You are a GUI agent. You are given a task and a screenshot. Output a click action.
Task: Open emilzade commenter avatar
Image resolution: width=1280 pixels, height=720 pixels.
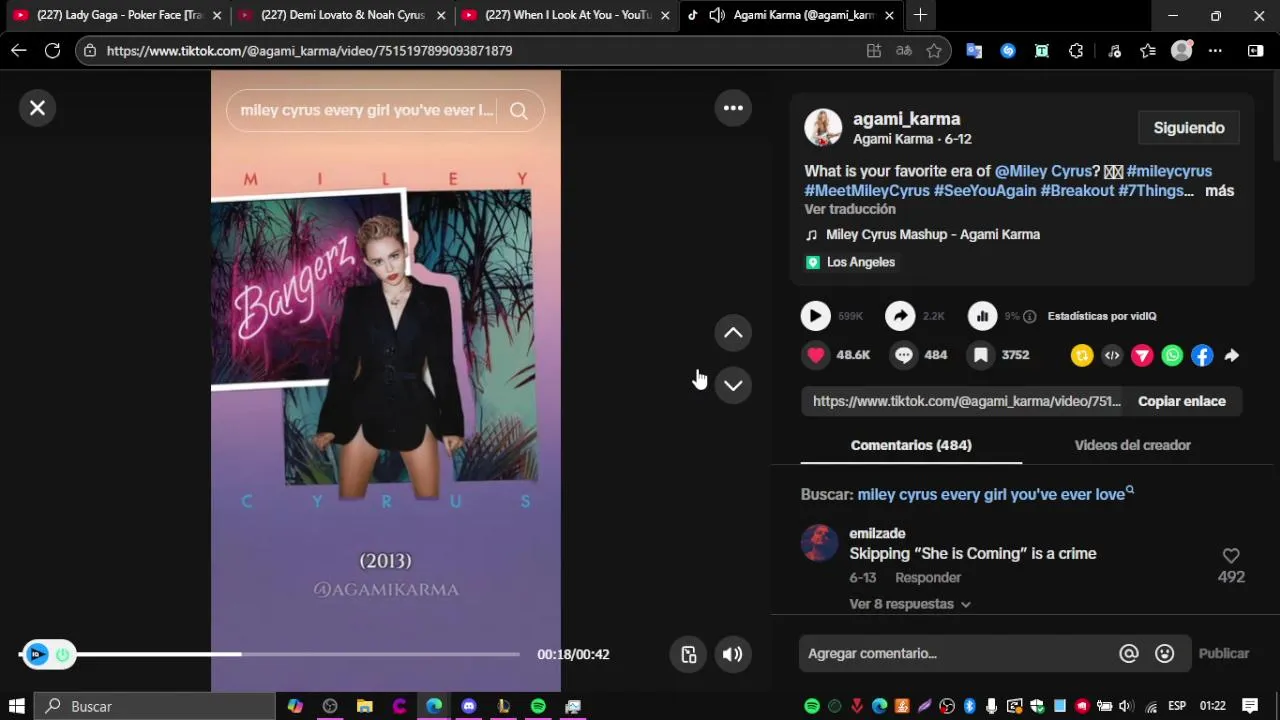coord(819,543)
